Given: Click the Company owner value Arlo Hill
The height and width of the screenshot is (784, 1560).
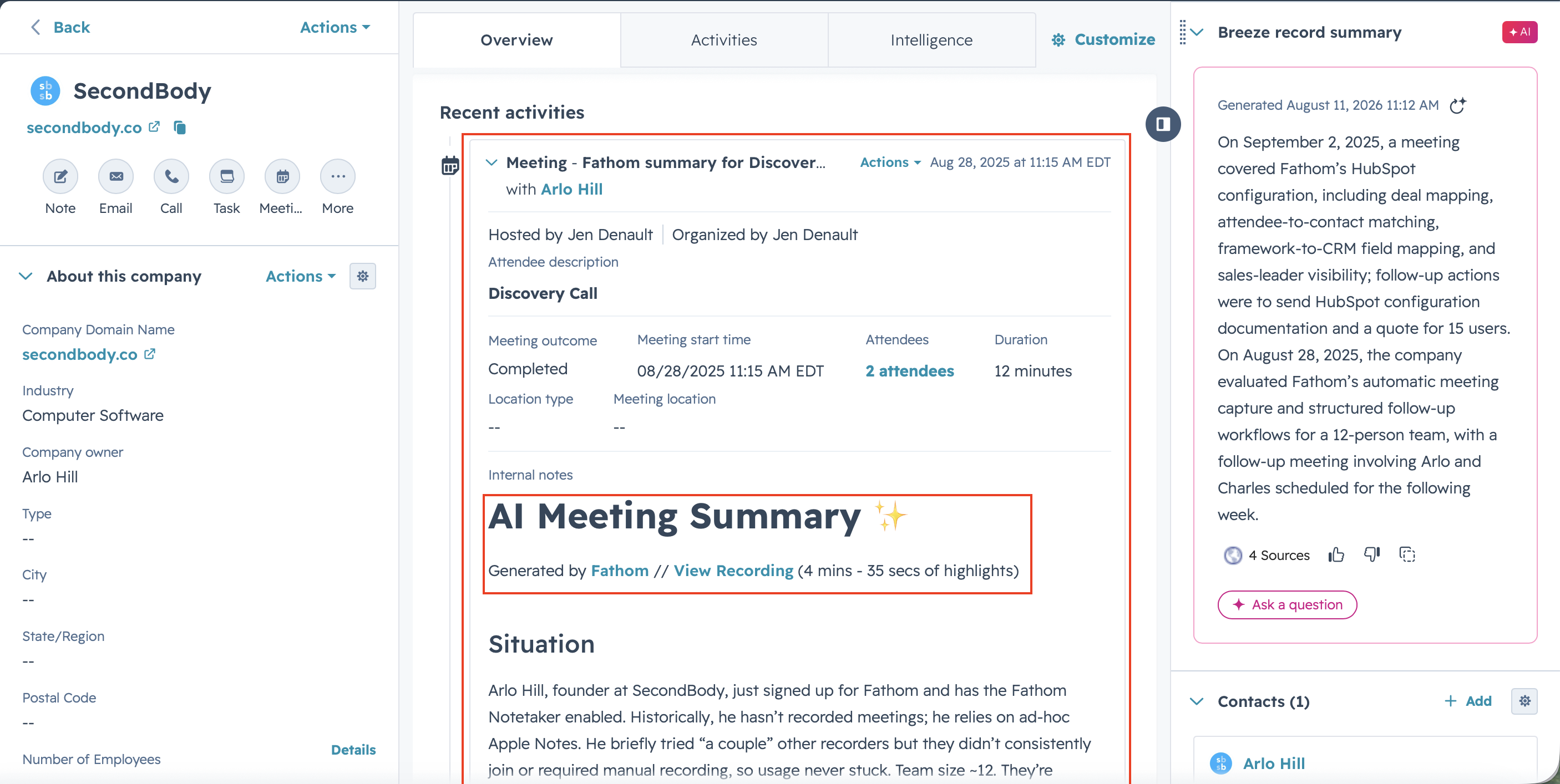Looking at the screenshot, I should coord(50,477).
